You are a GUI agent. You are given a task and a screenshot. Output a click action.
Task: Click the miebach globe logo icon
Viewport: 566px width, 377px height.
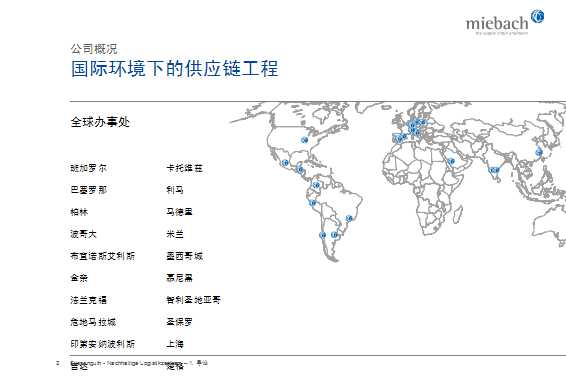537,16
